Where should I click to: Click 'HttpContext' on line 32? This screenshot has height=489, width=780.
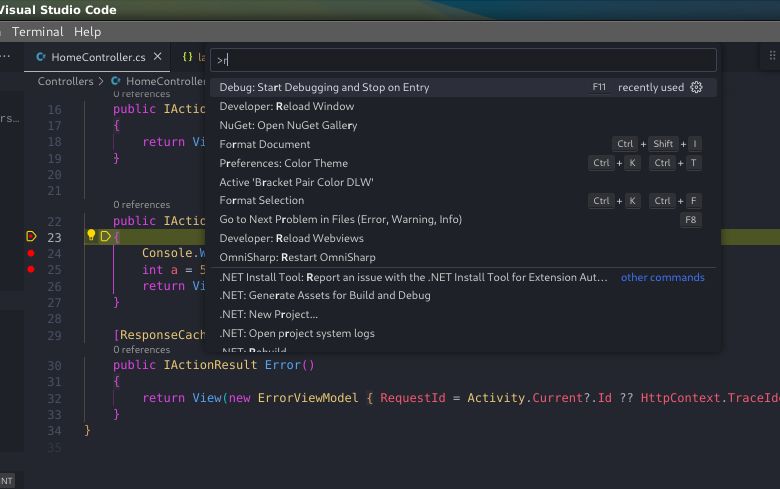[x=680, y=398]
